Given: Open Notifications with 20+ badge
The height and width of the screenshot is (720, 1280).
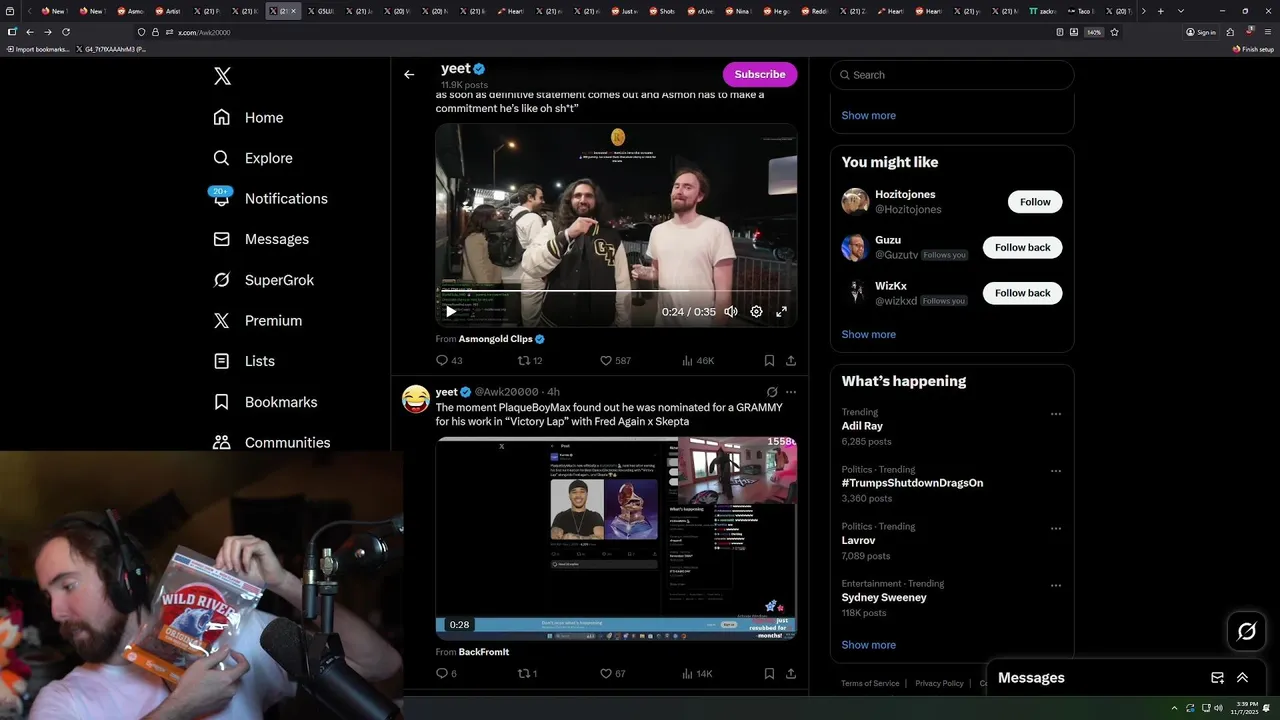Looking at the screenshot, I should coord(270,198).
